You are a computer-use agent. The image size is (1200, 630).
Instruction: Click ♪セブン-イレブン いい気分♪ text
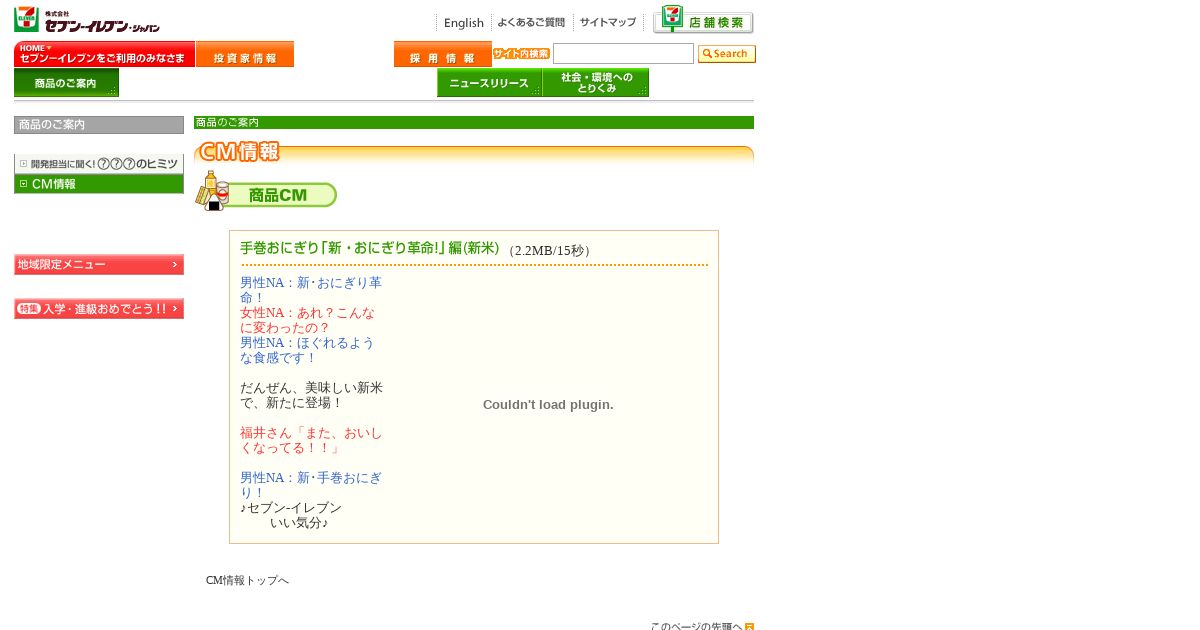click(291, 516)
